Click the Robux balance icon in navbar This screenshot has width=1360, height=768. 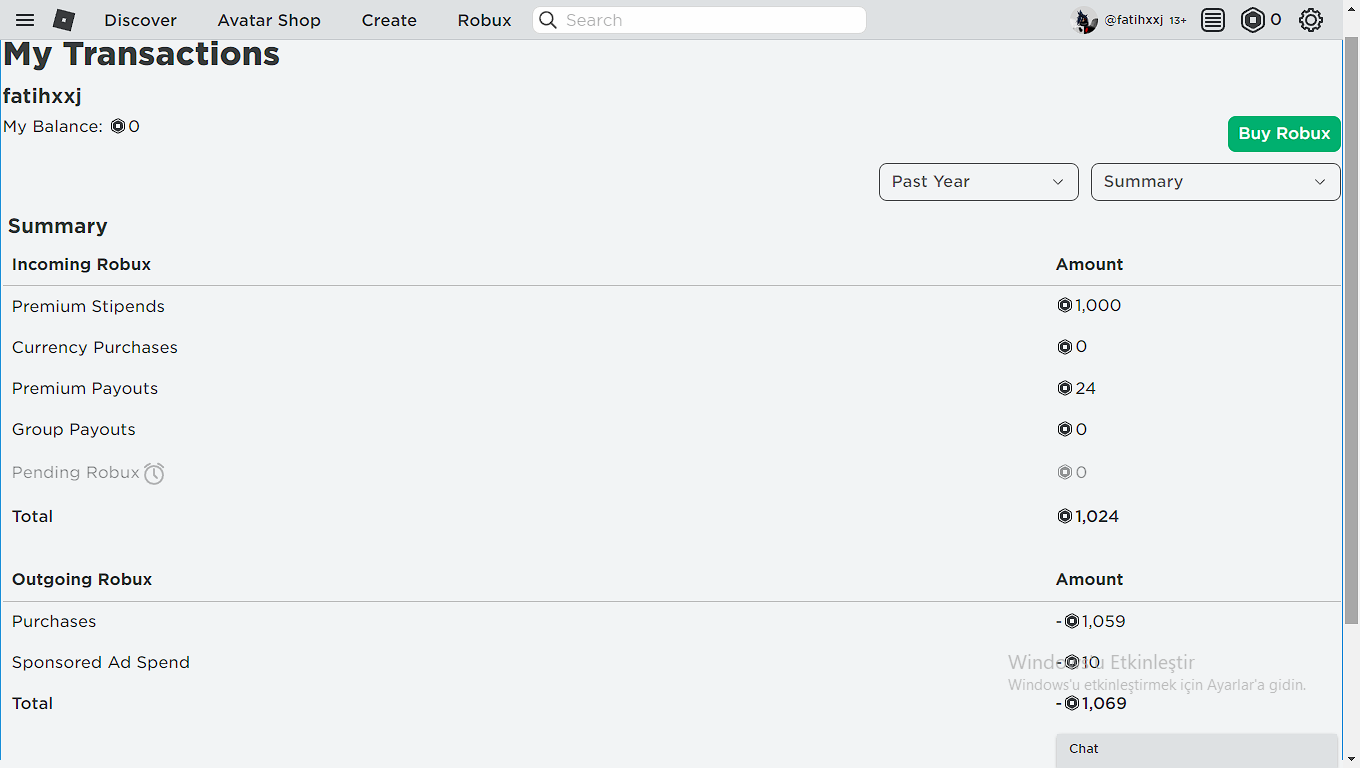pyautogui.click(x=1252, y=20)
